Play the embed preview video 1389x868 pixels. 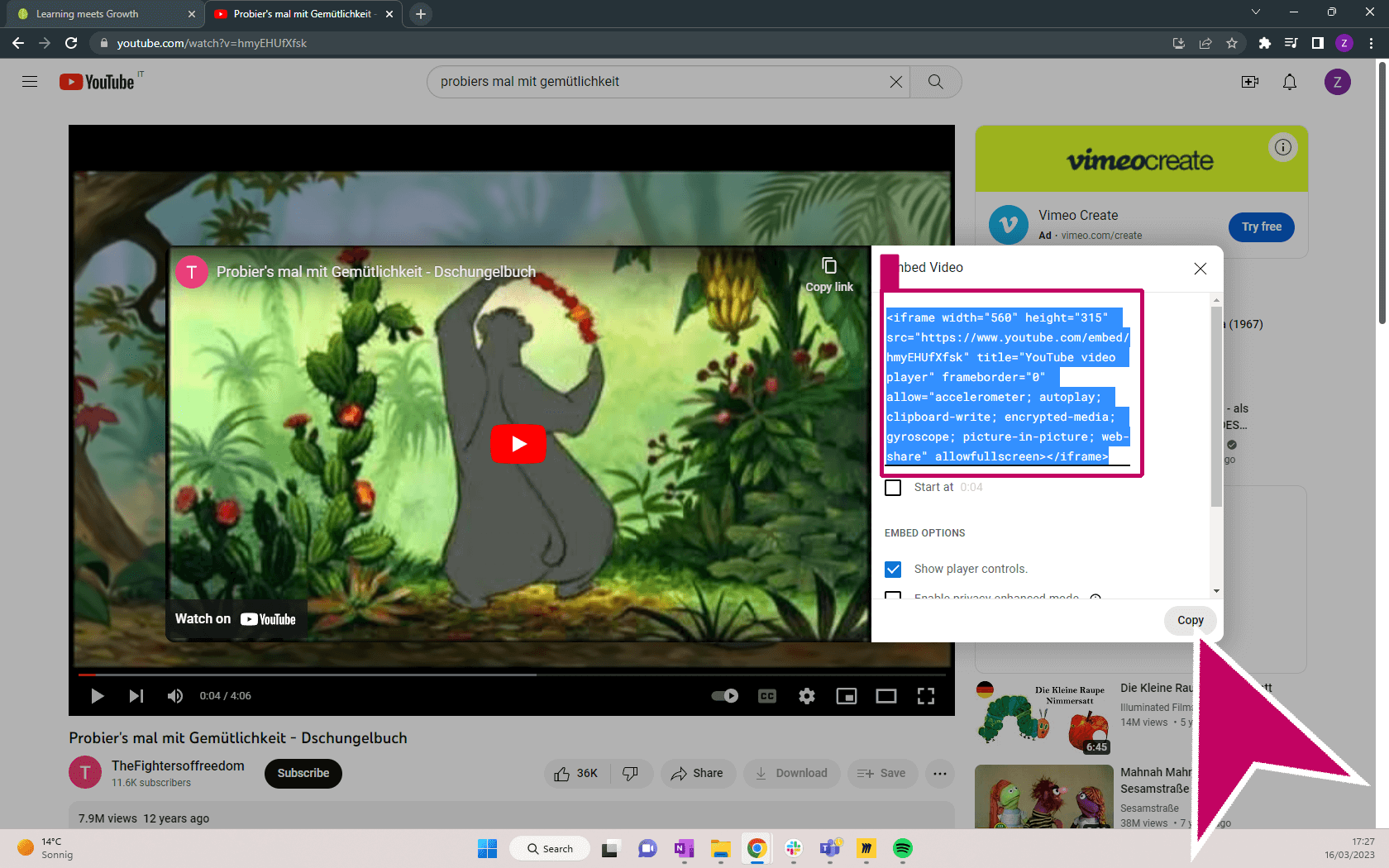click(518, 444)
